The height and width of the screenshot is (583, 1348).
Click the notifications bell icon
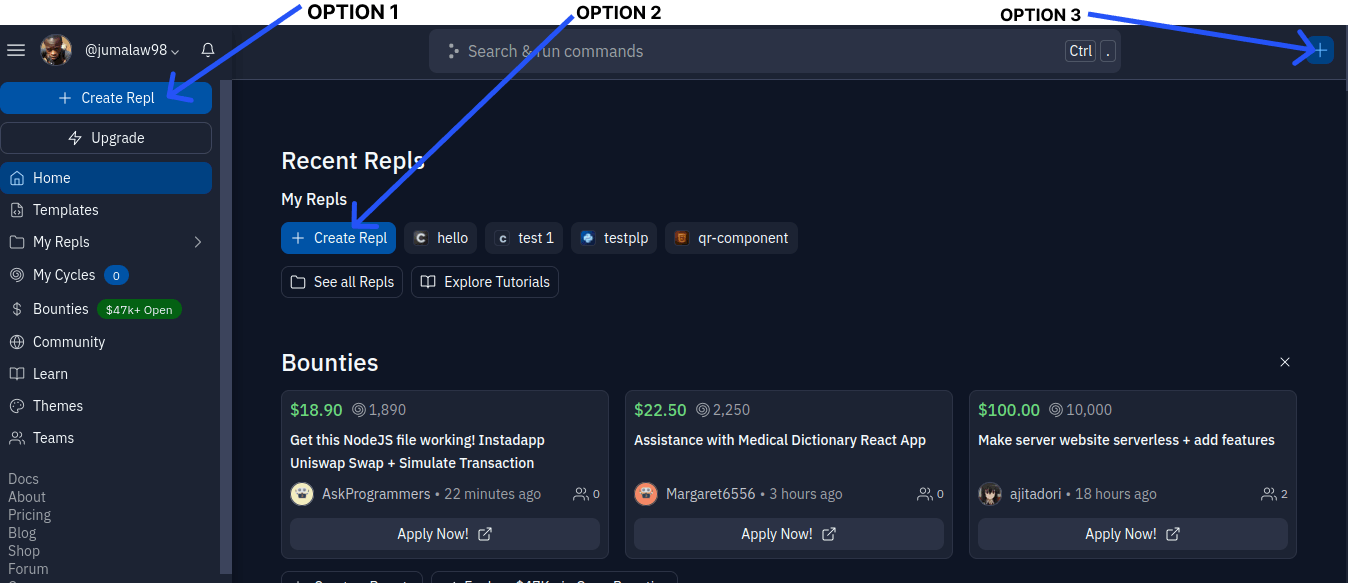208,50
